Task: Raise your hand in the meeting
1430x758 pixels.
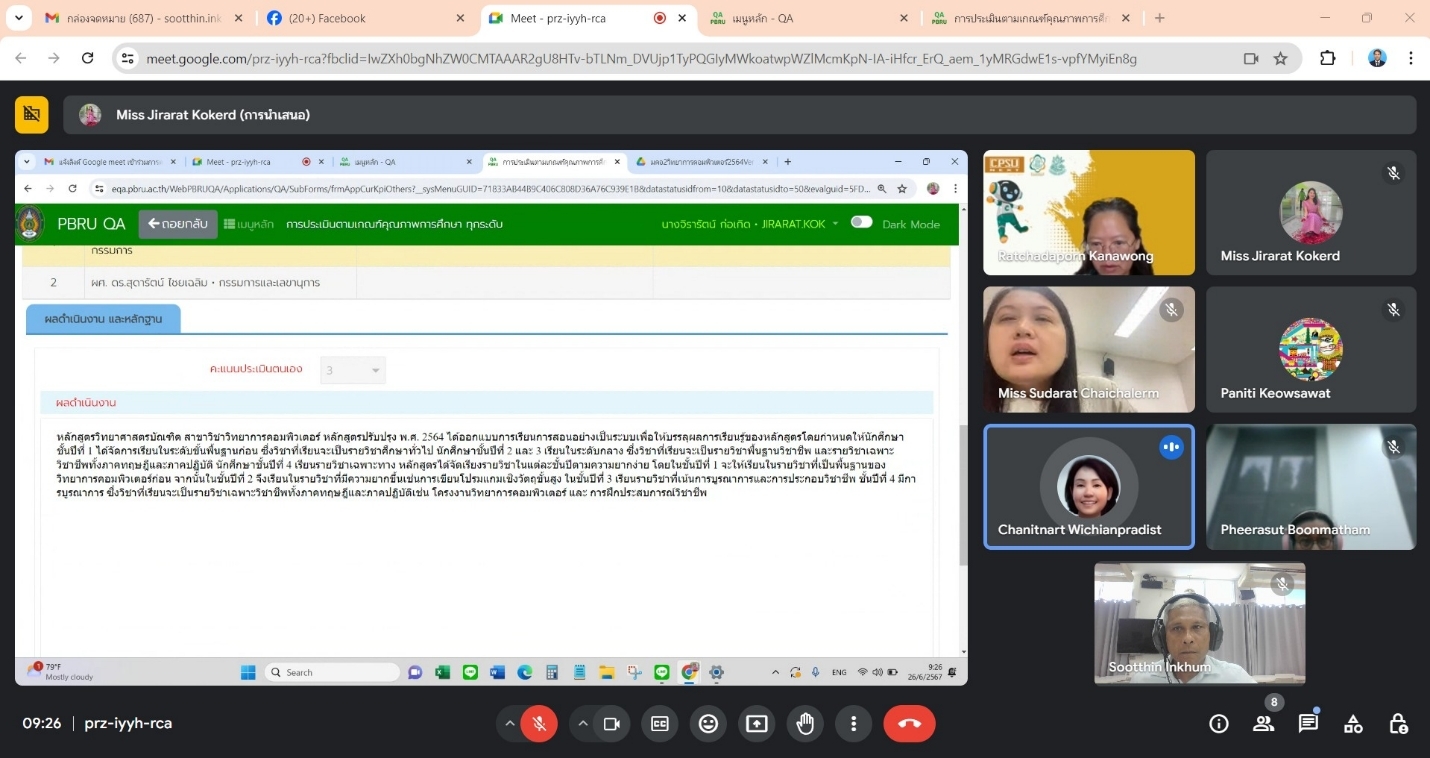Action: (x=805, y=724)
